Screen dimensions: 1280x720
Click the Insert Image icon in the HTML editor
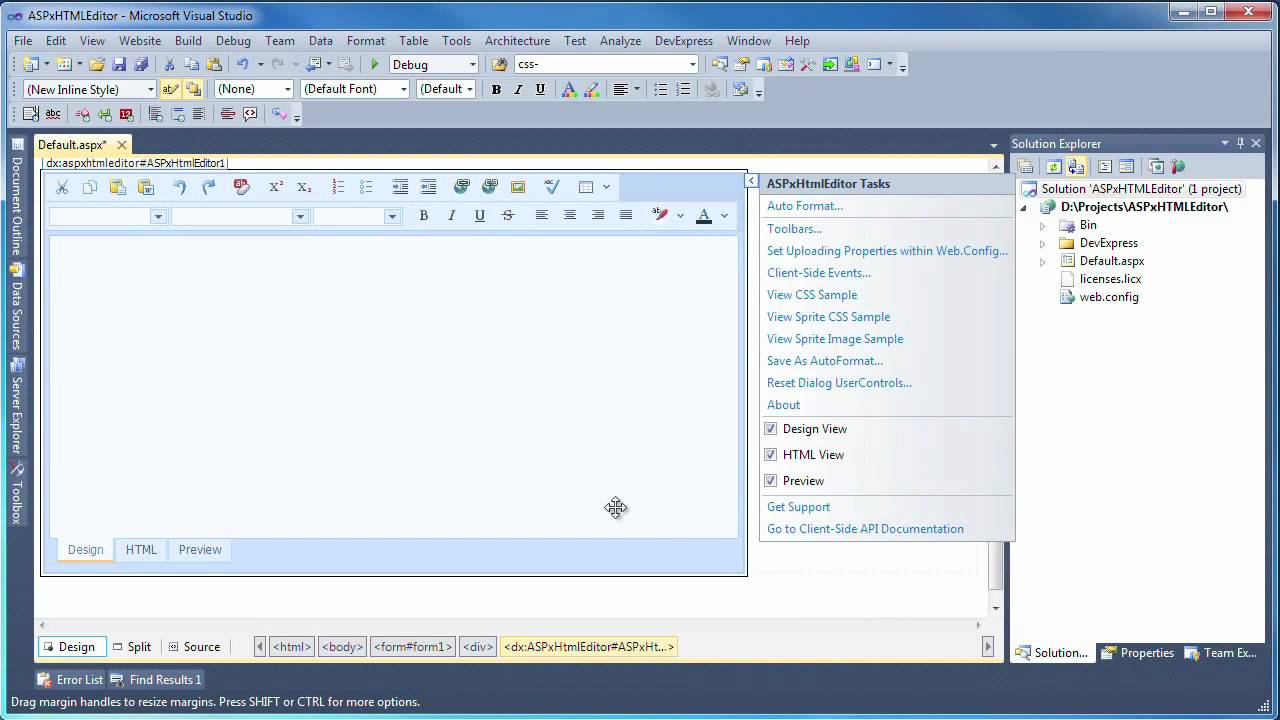click(518, 187)
